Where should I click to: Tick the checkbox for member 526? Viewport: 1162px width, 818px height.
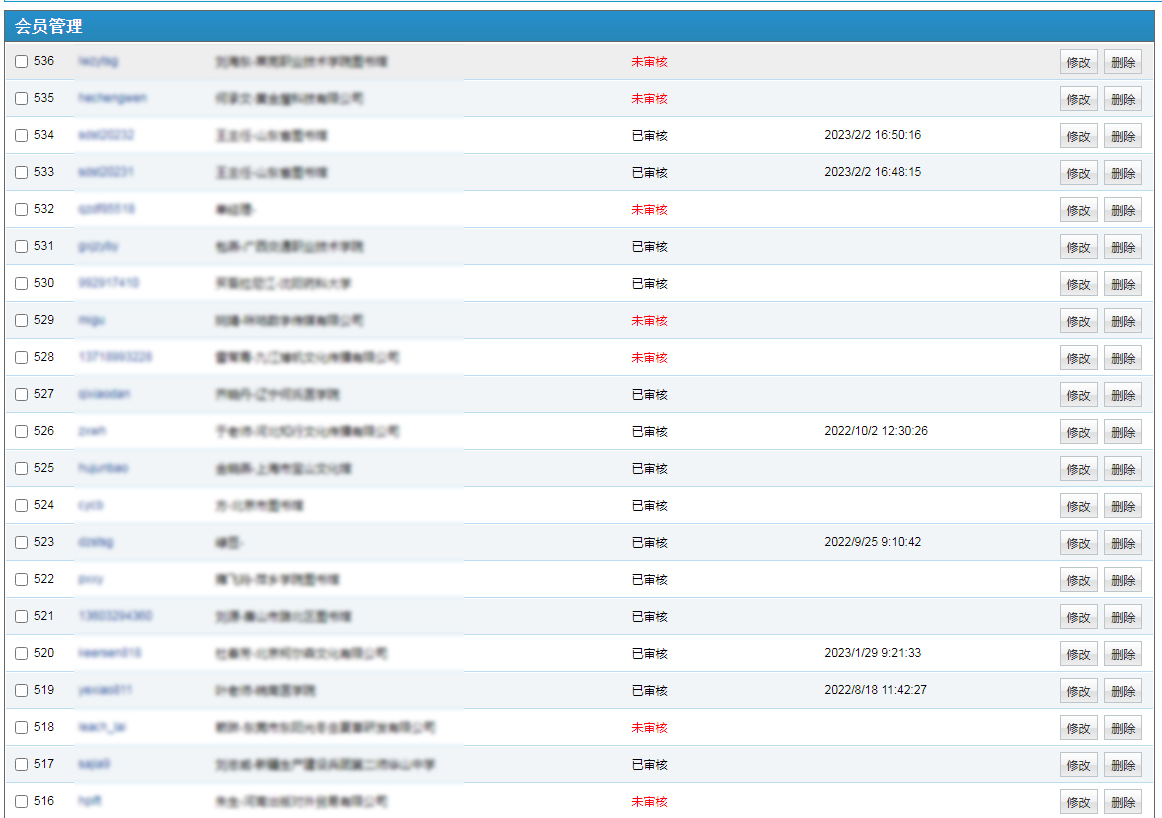click(22, 432)
